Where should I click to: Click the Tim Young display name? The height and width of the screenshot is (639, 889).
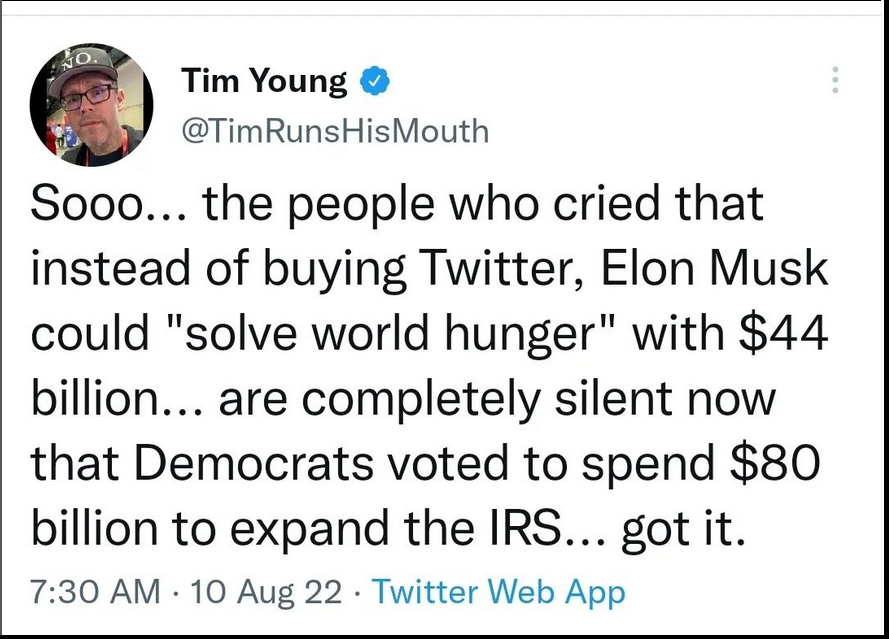264,82
